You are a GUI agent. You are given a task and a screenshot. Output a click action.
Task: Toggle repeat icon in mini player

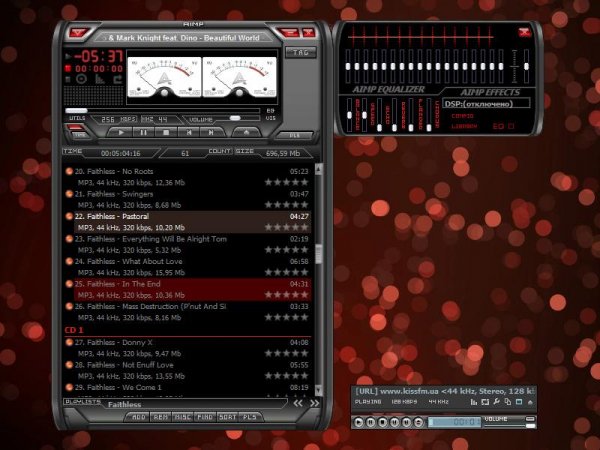point(485,402)
